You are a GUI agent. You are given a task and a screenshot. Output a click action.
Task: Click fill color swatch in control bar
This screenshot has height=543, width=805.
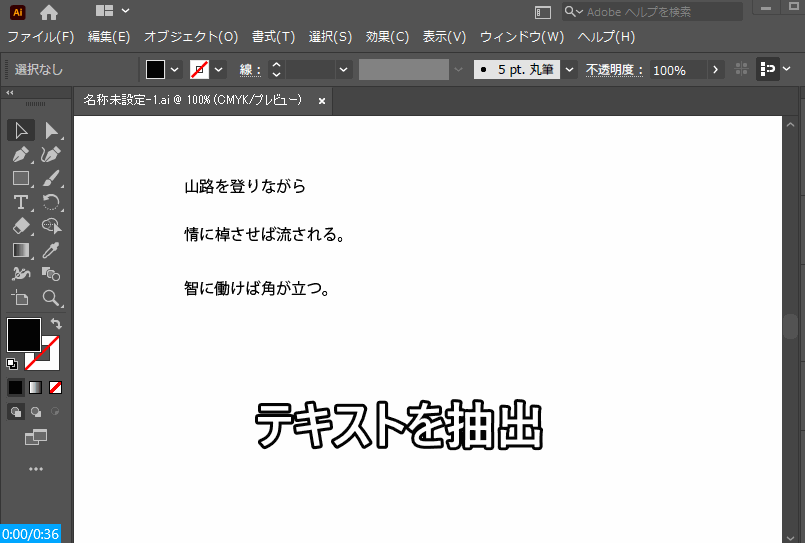(156, 69)
